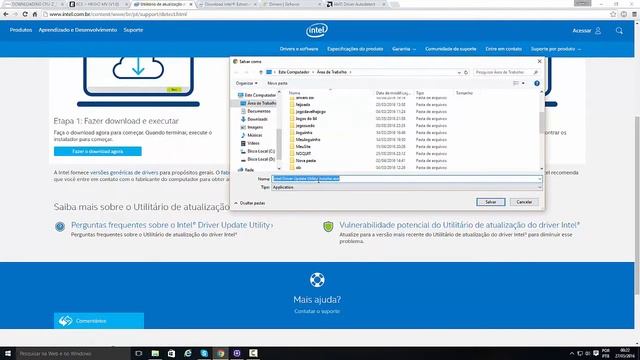Open the Suporte menu

[133, 30]
